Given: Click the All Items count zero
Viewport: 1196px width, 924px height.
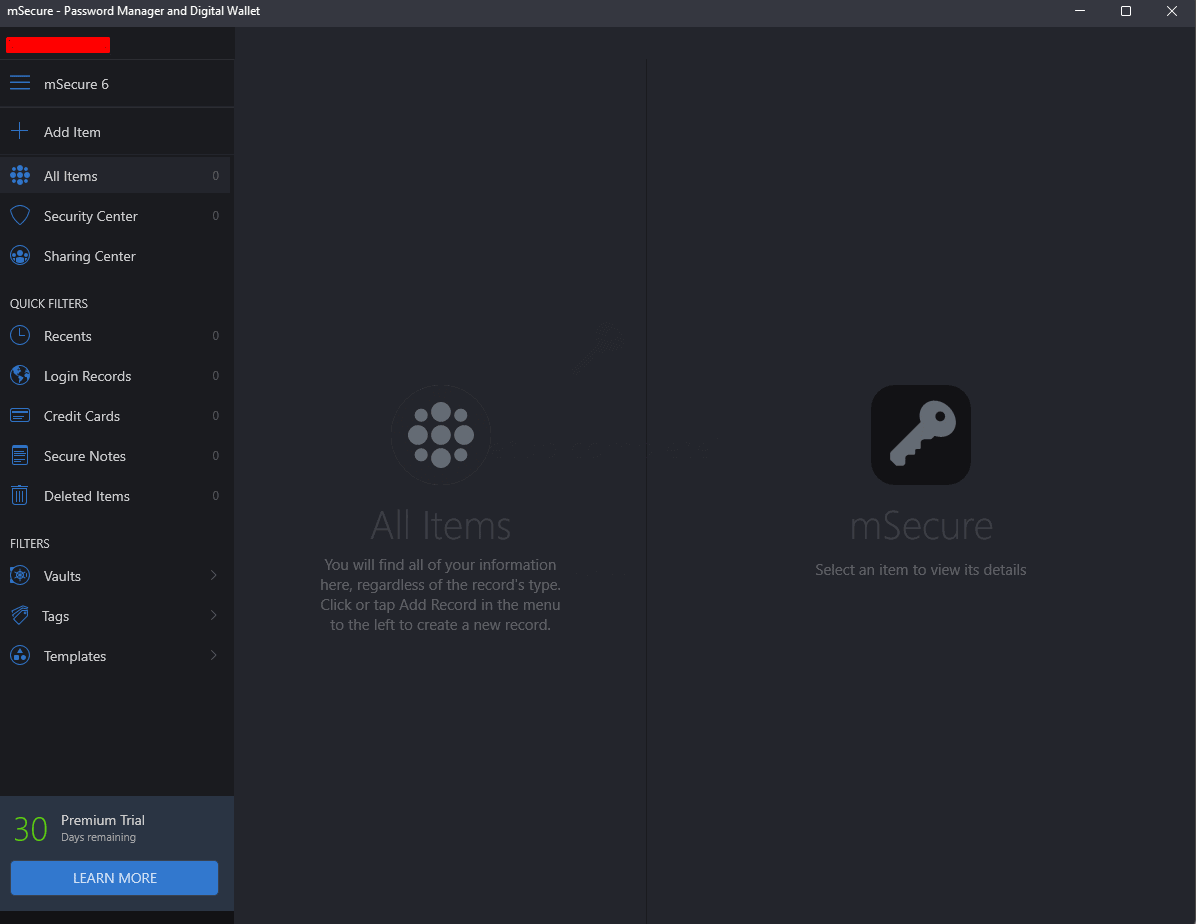Looking at the screenshot, I should click(x=215, y=175).
